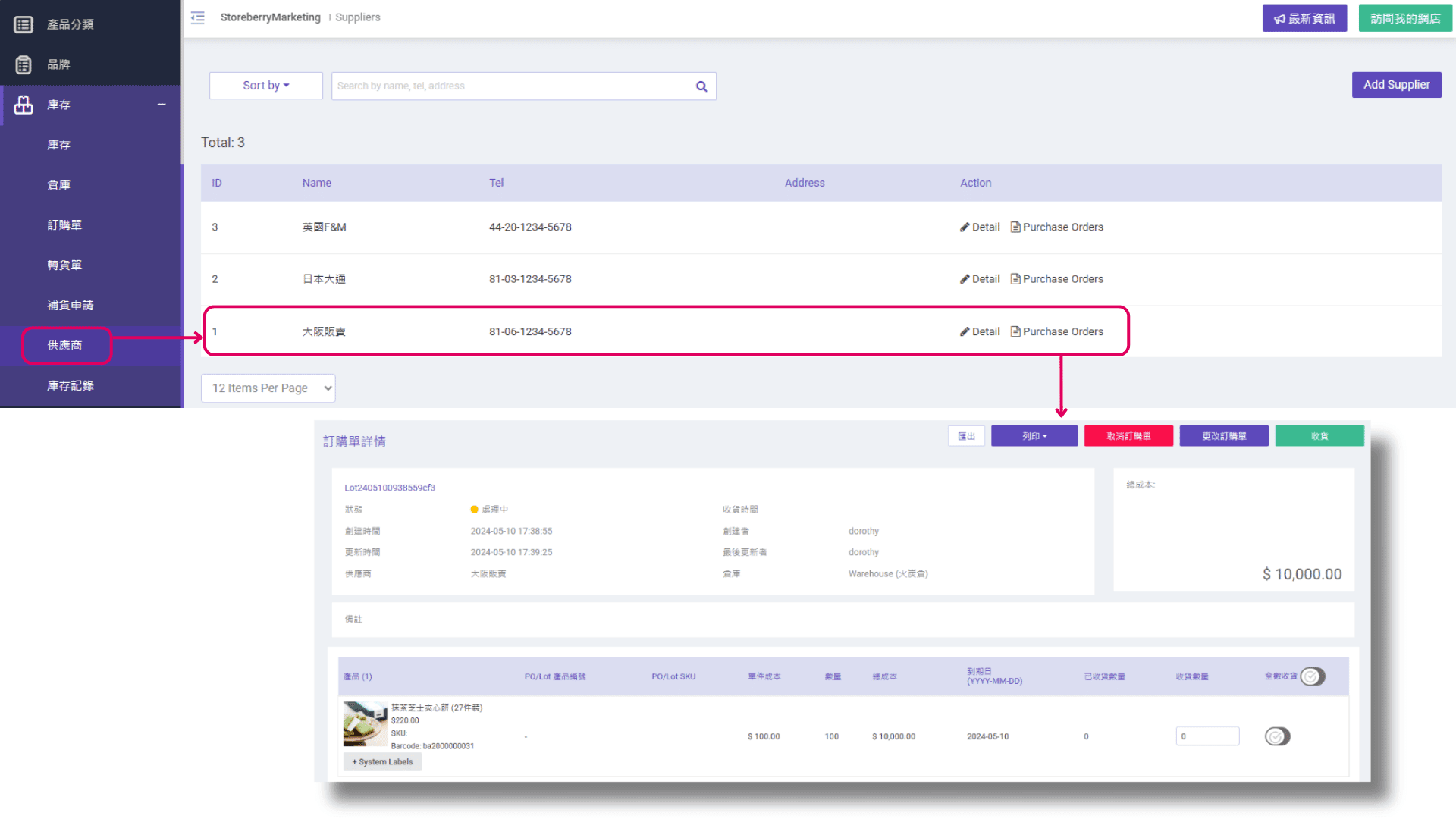Click the 庫存 inventory boxes icon
1456x819 pixels.
point(24,105)
